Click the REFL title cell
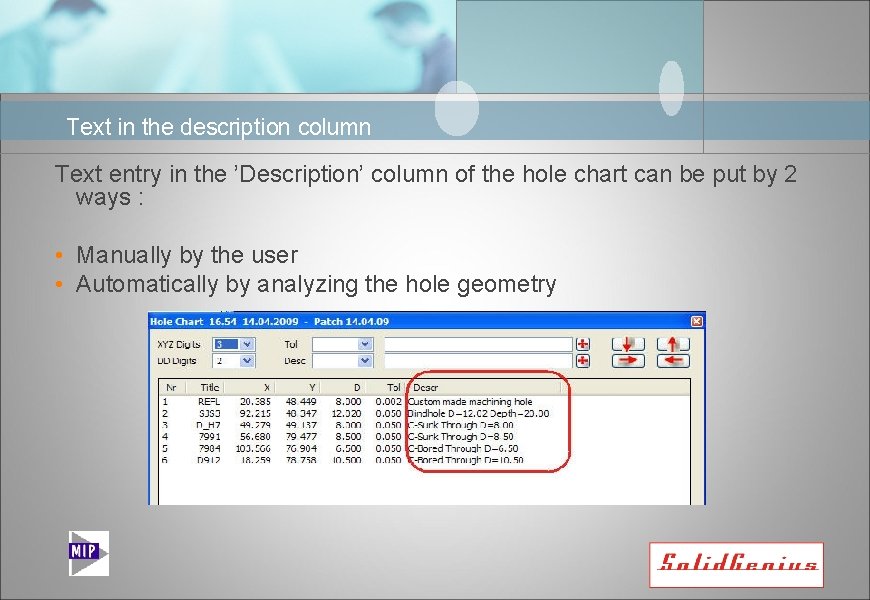Image resolution: width=870 pixels, height=600 pixels. pyautogui.click(x=209, y=401)
